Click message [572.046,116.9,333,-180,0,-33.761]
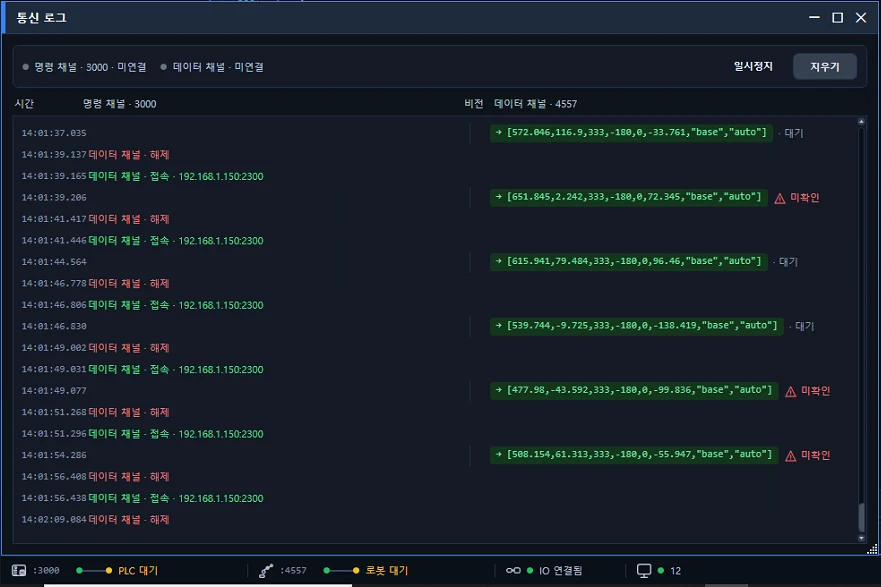The height and width of the screenshot is (587, 881). click(632, 133)
